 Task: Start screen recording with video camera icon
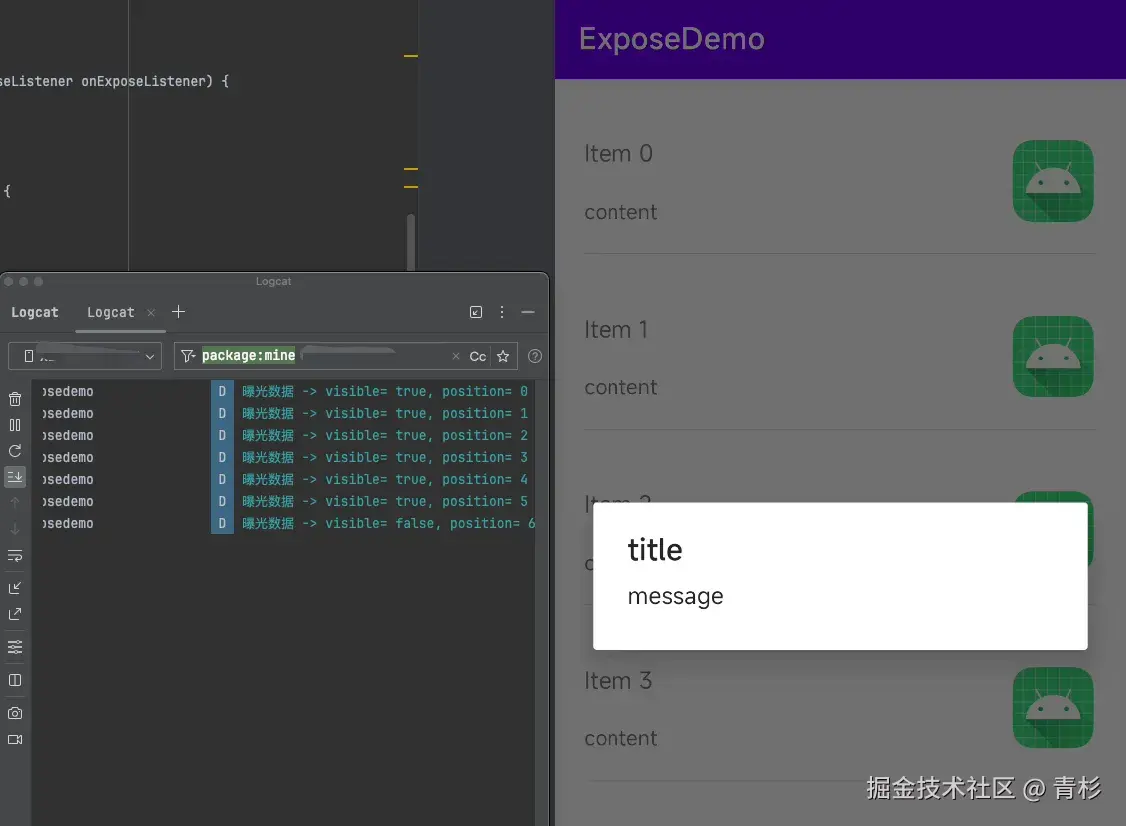tap(15, 740)
